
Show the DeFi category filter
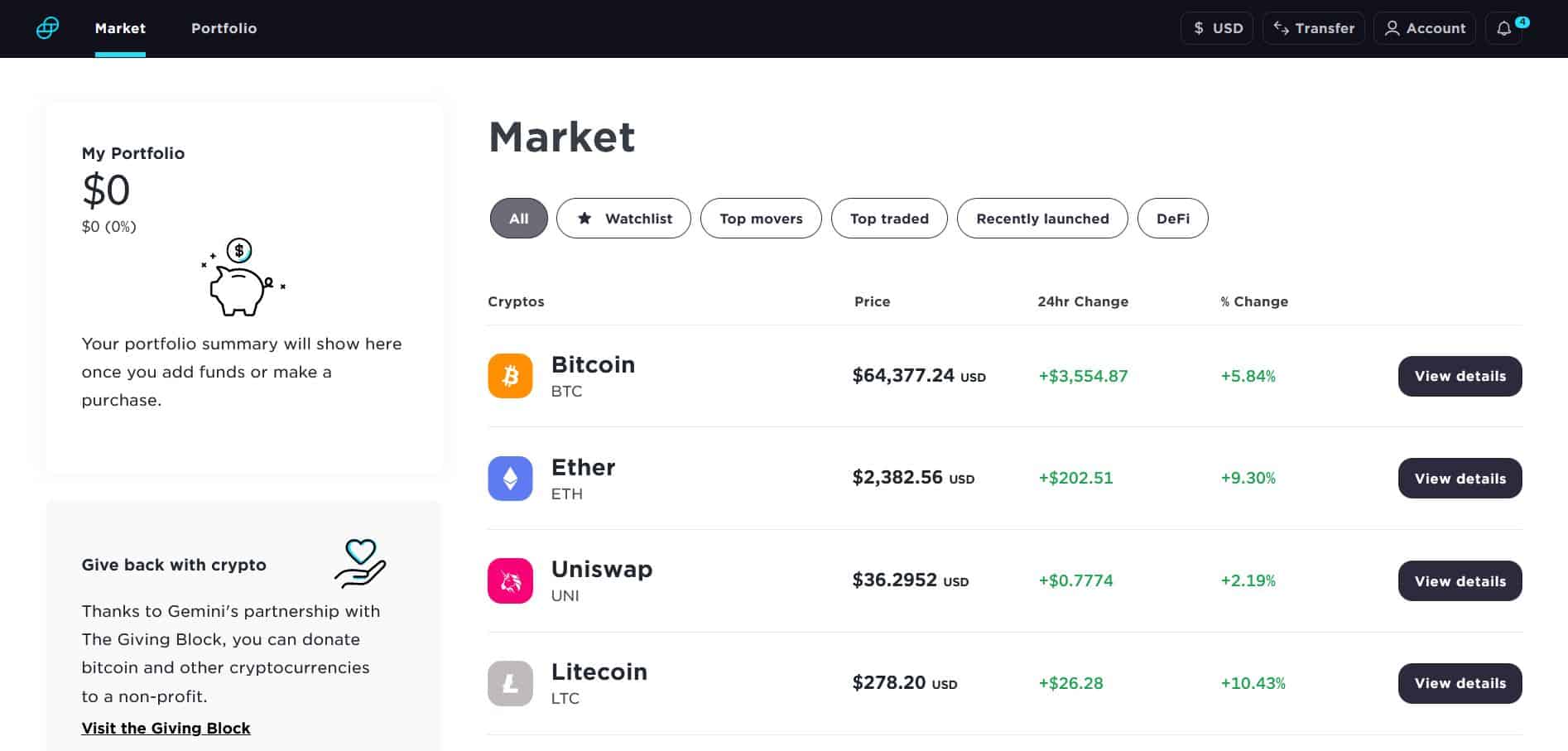[1173, 219]
